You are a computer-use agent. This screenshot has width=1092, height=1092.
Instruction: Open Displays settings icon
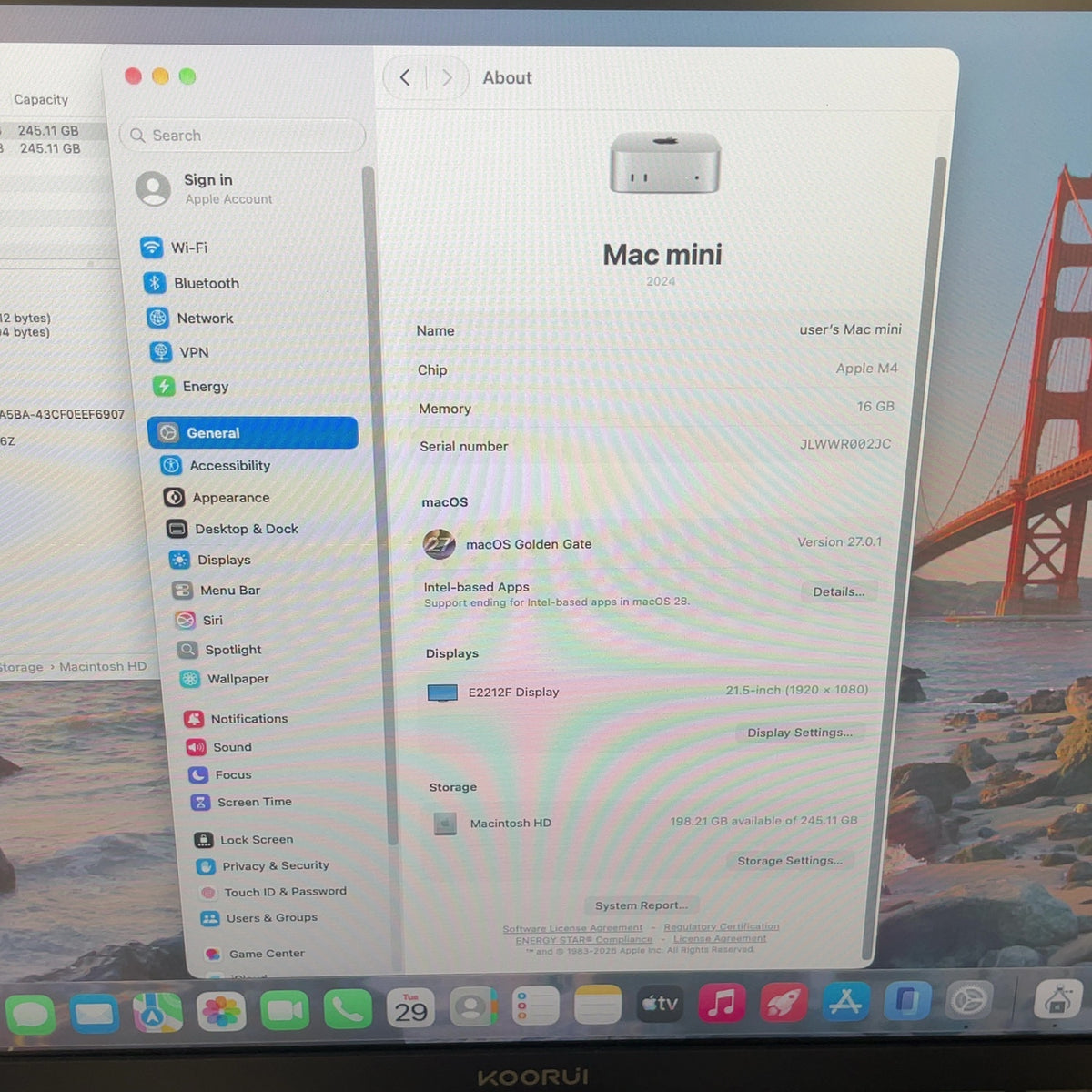coord(180,560)
